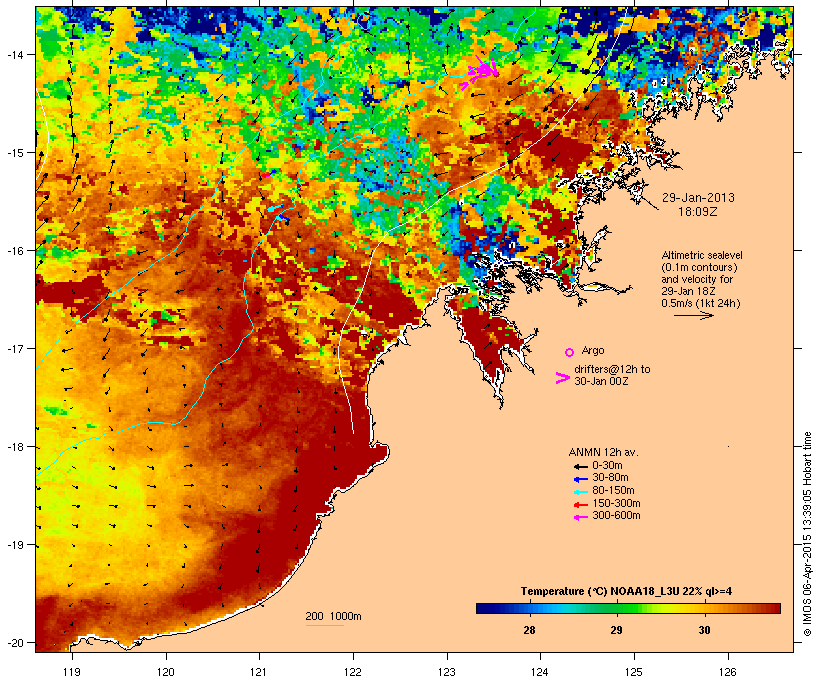Viewport: 820px width, 680px height.
Task: Click the longitude label 124
Action: tap(540, 672)
